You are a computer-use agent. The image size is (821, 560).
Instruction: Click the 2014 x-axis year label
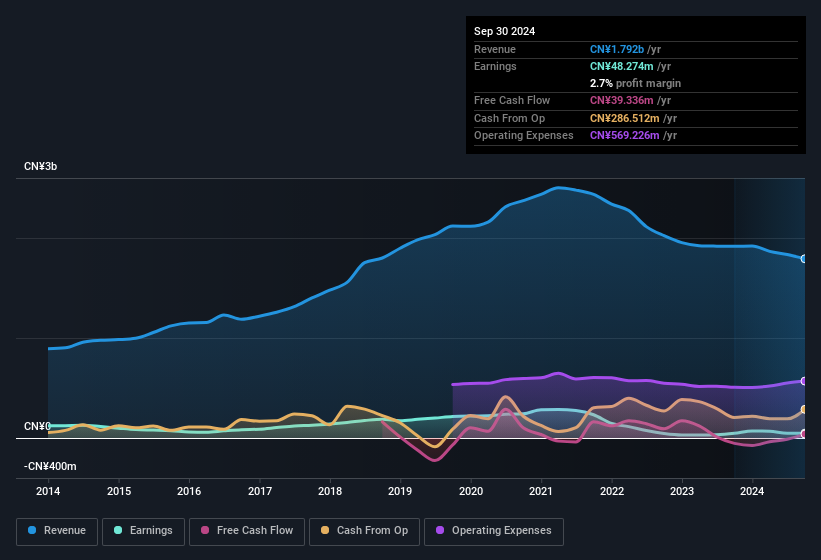[48, 491]
